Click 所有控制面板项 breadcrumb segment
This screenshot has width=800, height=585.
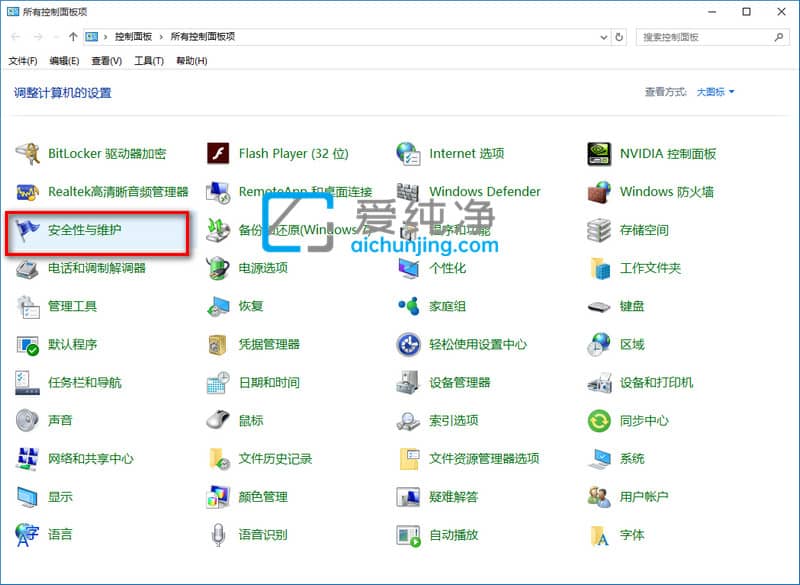click(x=203, y=37)
